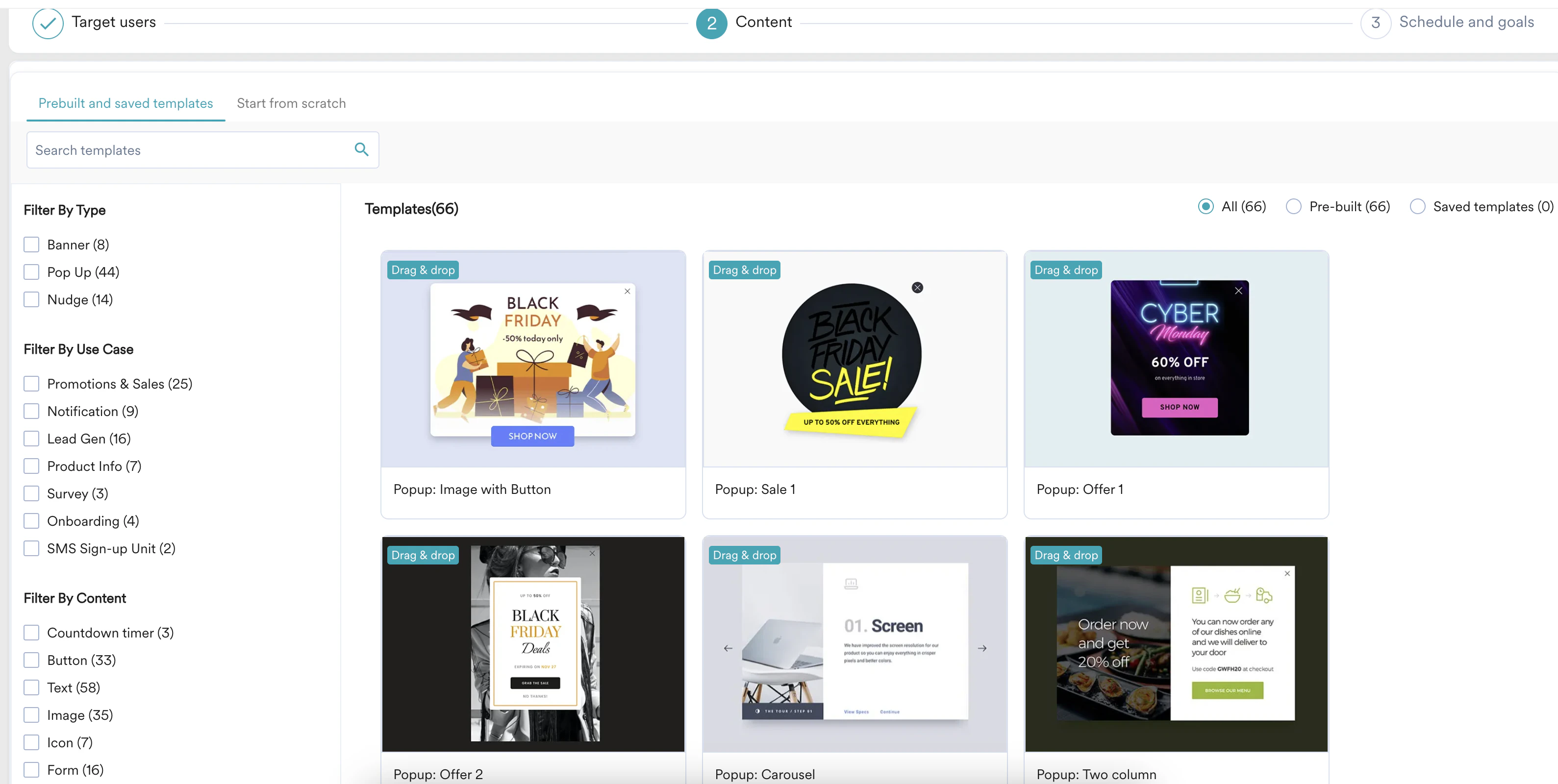Click the Content step number 2 circle
This screenshot has height=784, width=1558.
click(x=711, y=24)
